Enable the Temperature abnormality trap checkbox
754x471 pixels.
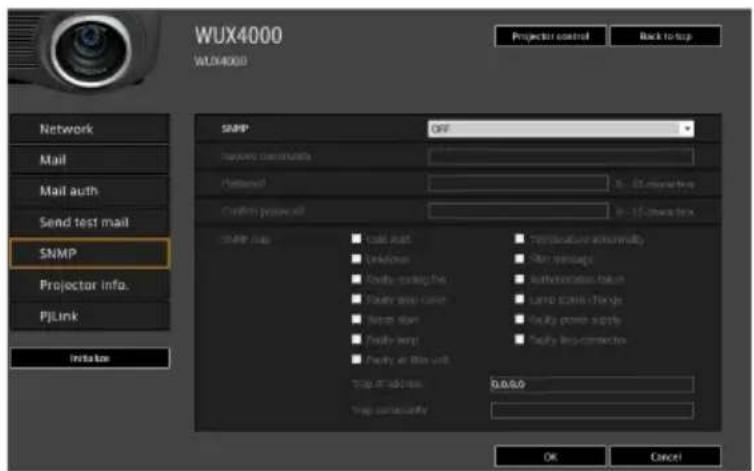519,239
